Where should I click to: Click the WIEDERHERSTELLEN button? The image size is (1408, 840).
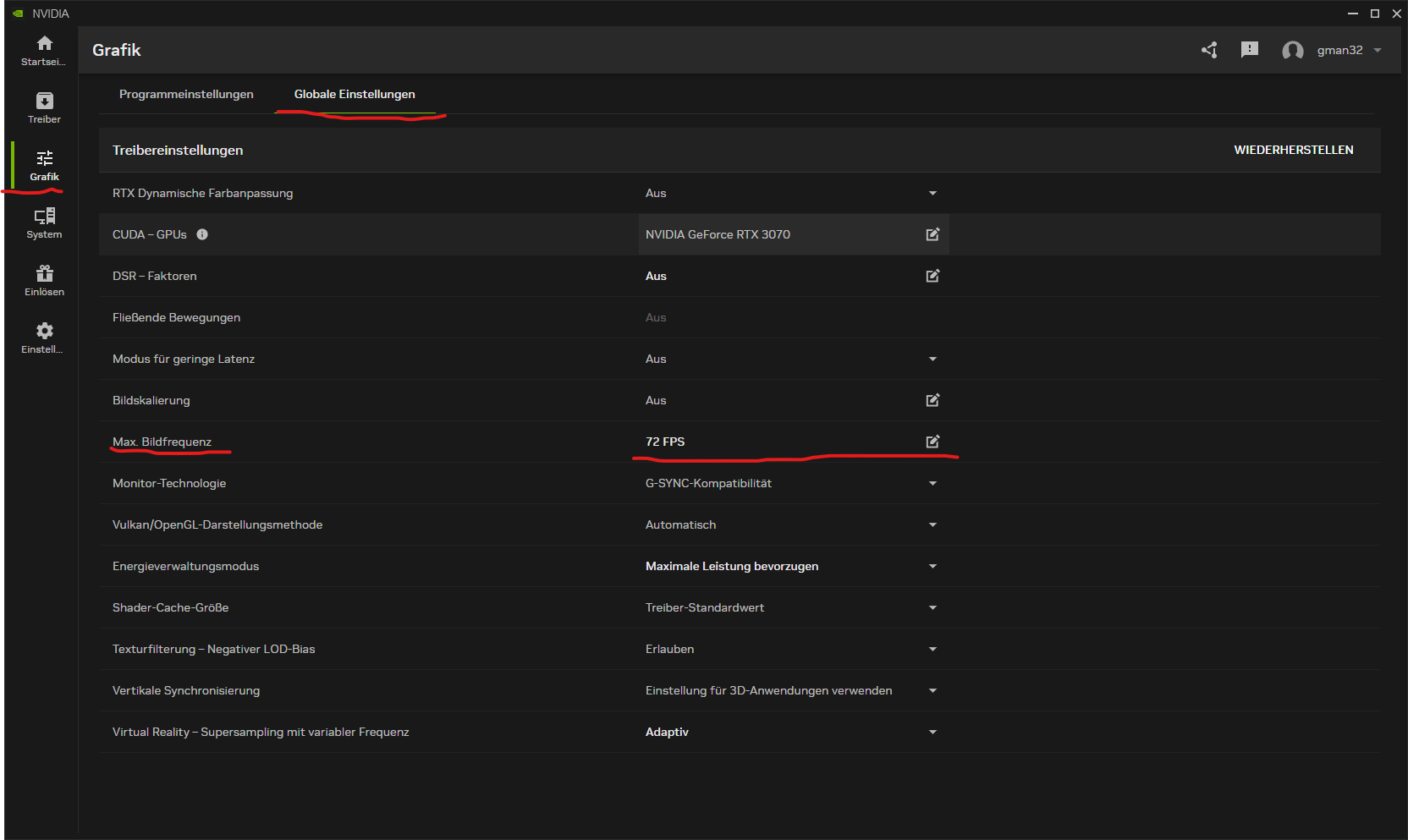click(1294, 150)
